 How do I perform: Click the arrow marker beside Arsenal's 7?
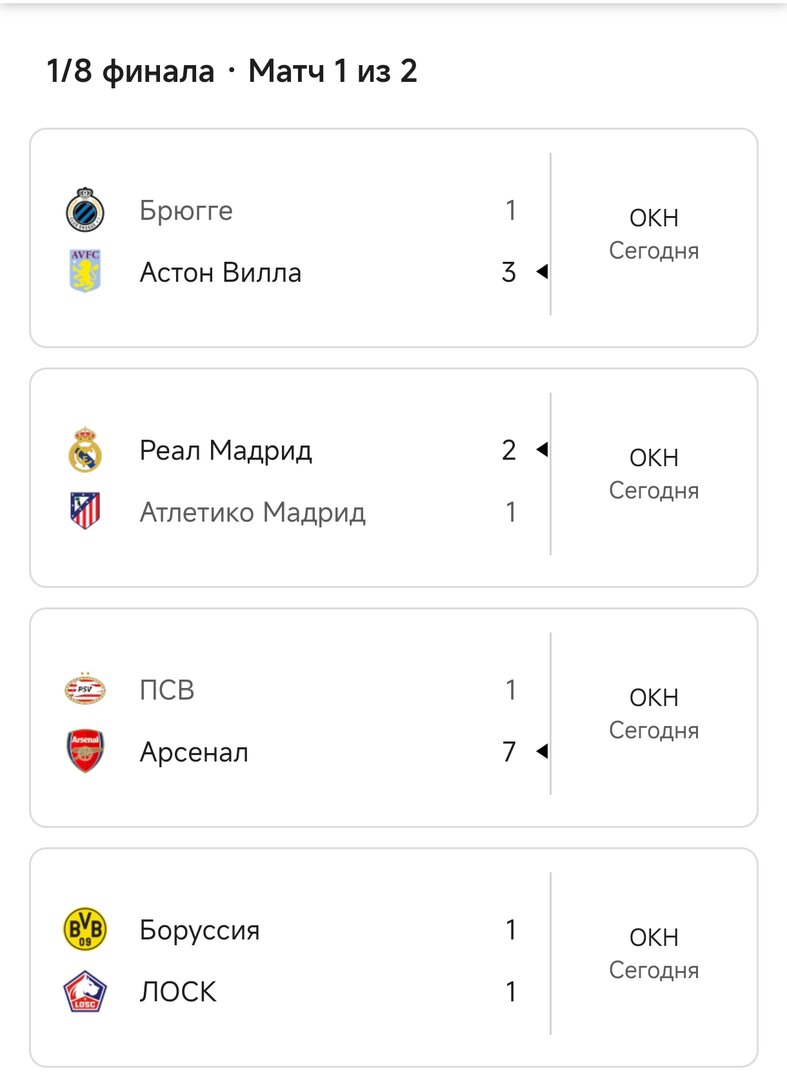point(542,752)
